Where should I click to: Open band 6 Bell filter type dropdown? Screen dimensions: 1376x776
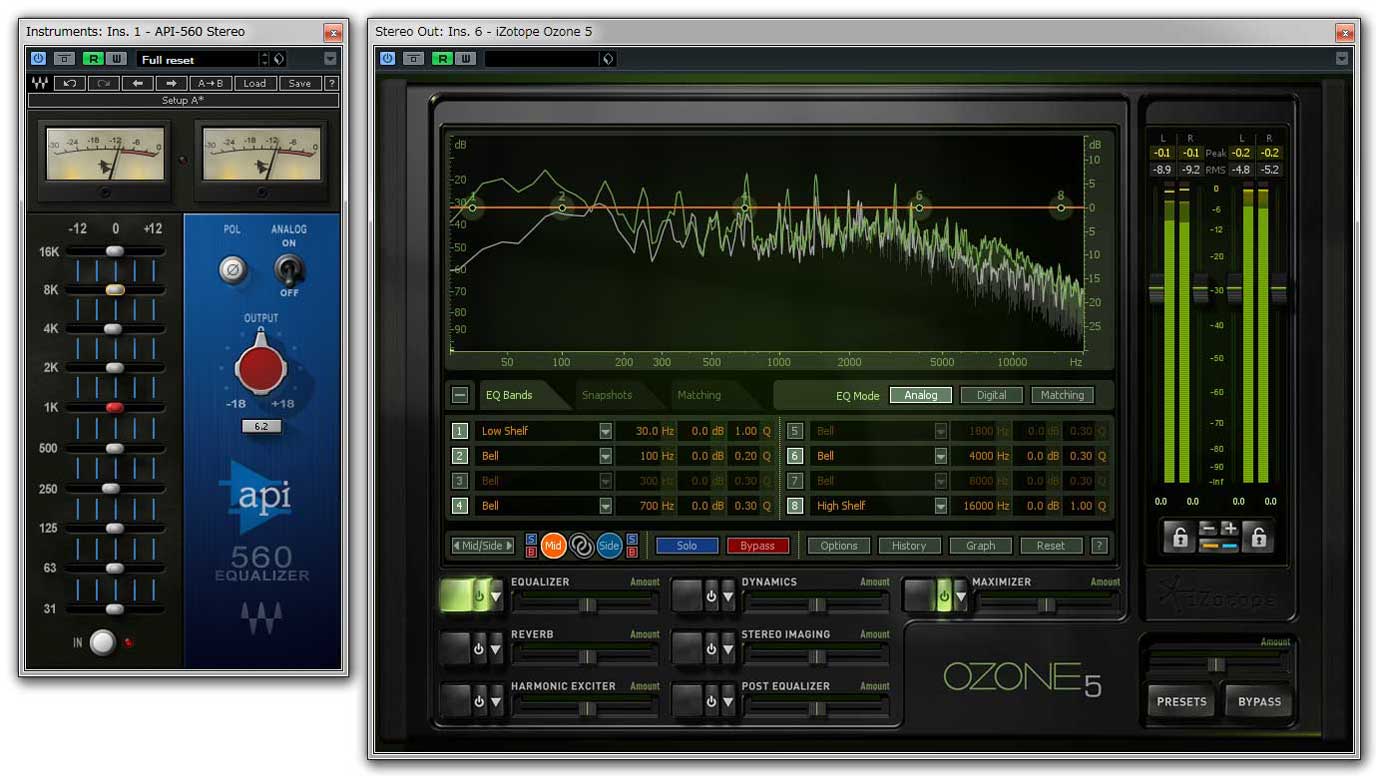[x=941, y=456]
